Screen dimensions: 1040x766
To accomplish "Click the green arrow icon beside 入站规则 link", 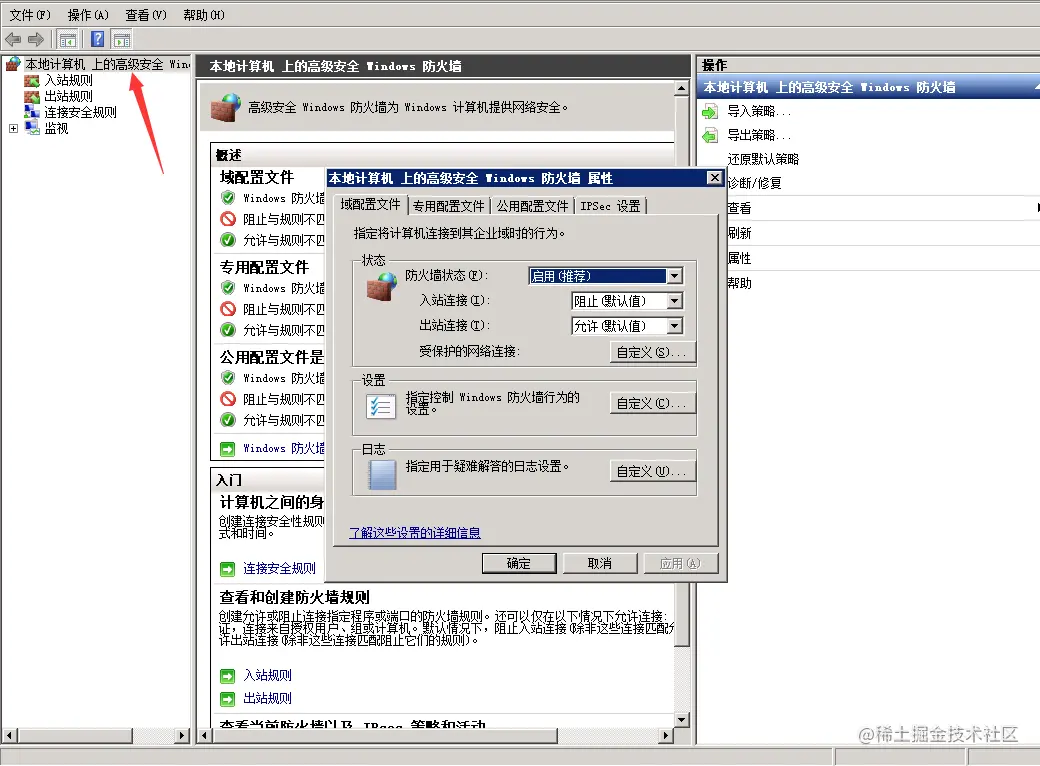I will [228, 676].
